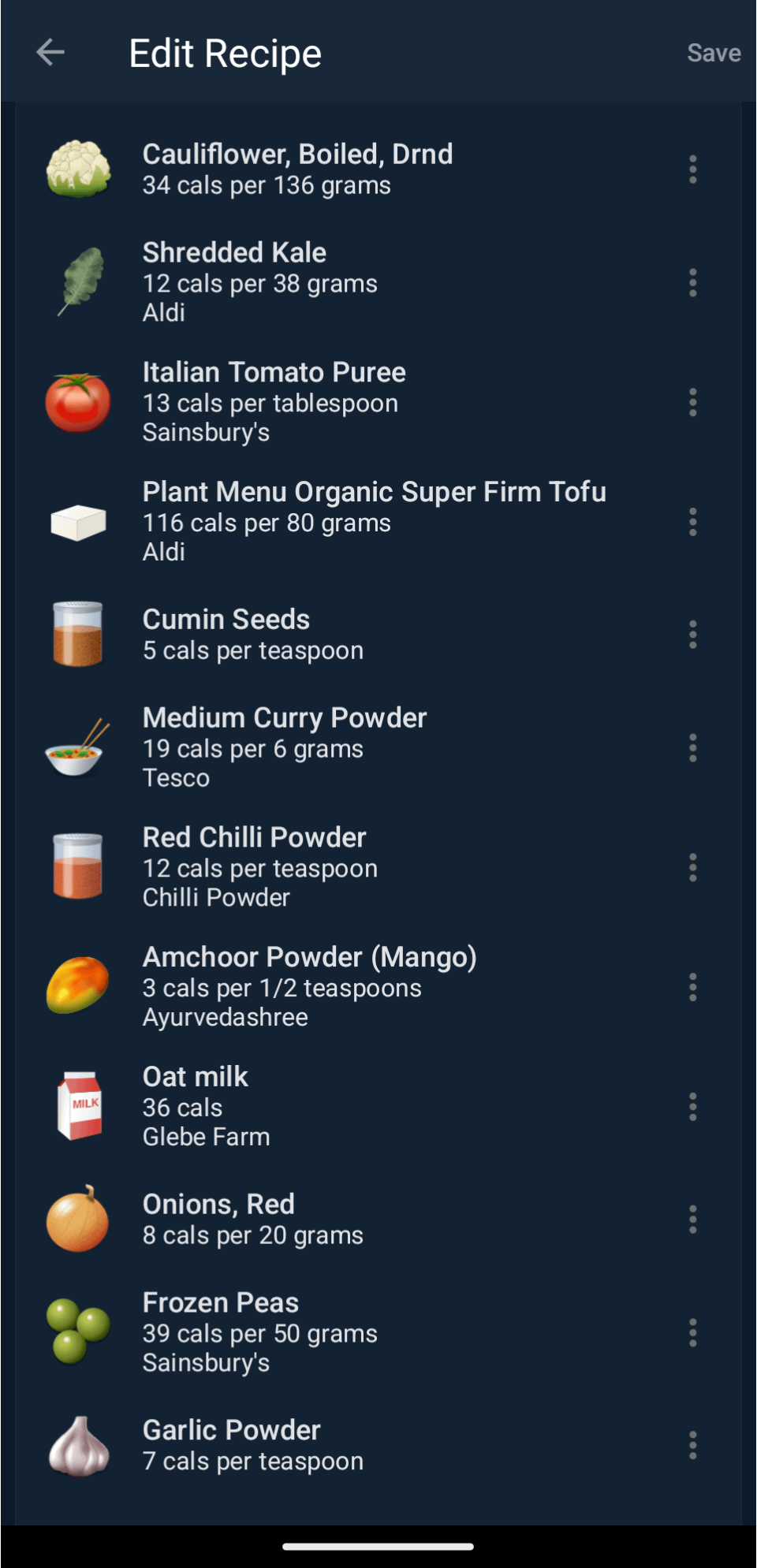This screenshot has width=757, height=1568.
Task: Open more options for Shredded Kale
Action: click(692, 282)
